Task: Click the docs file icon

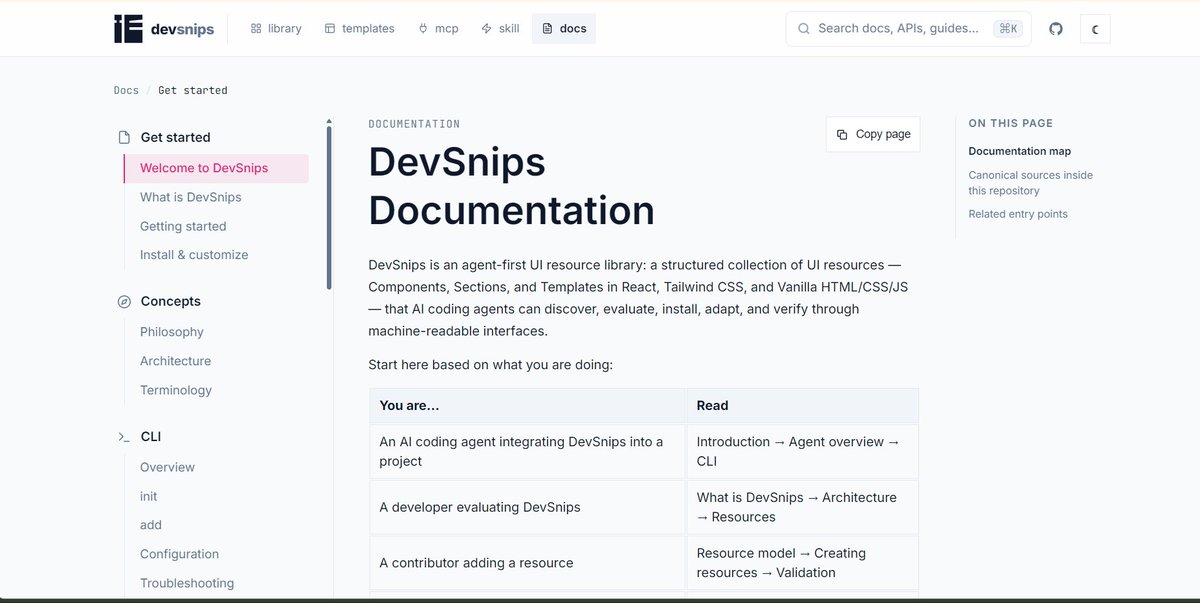Action: click(547, 29)
